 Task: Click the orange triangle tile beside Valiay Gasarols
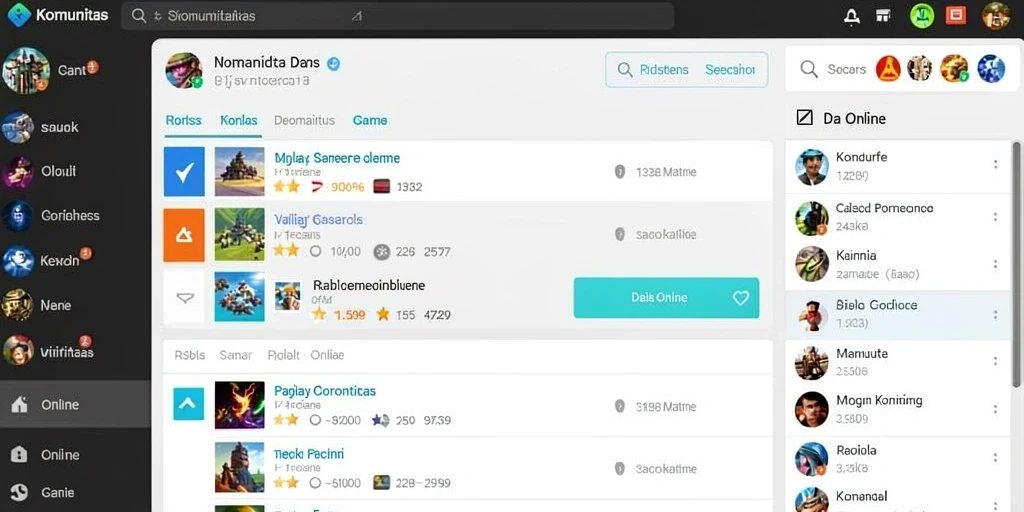[x=184, y=235]
